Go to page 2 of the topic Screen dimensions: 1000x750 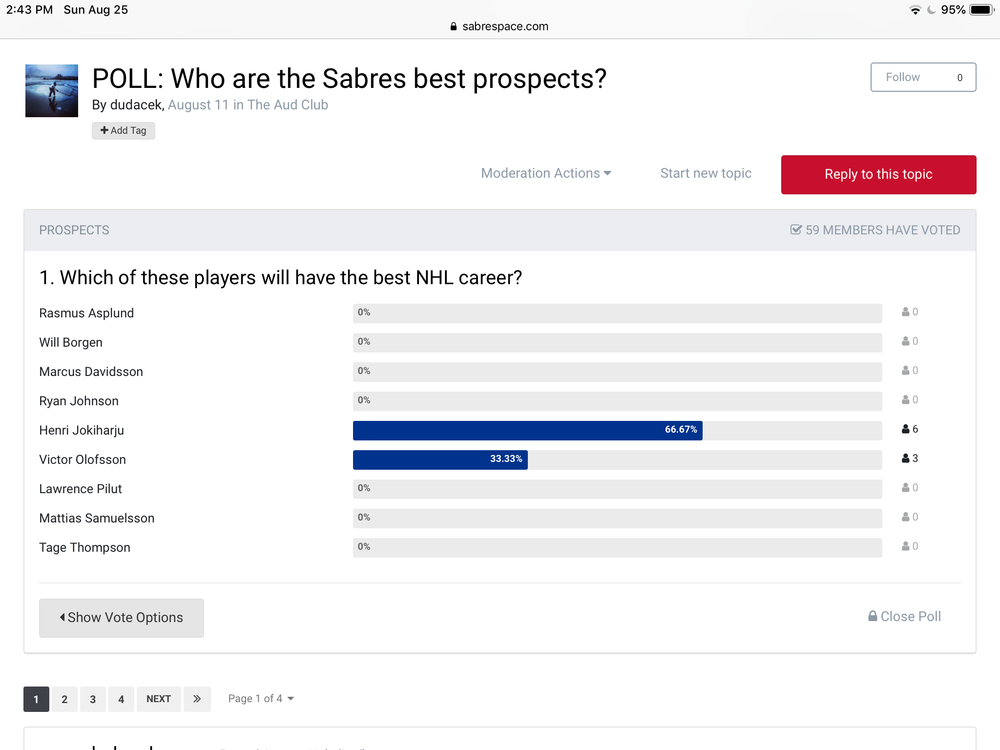point(64,699)
